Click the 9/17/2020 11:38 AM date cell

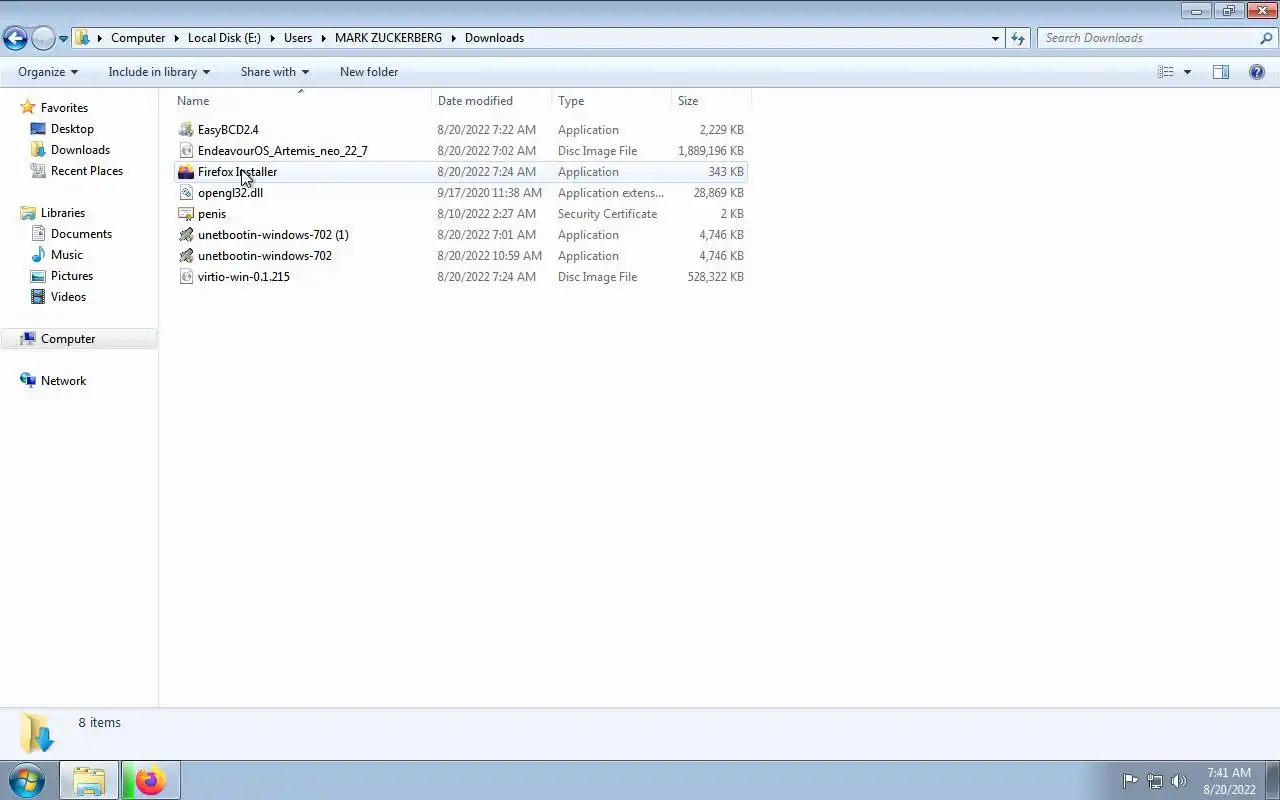[489, 193]
